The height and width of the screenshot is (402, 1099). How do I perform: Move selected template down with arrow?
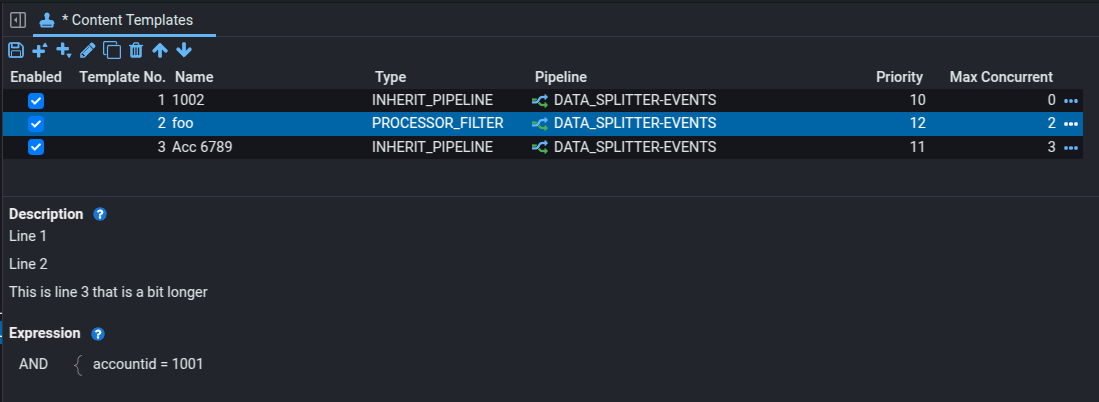coord(184,50)
